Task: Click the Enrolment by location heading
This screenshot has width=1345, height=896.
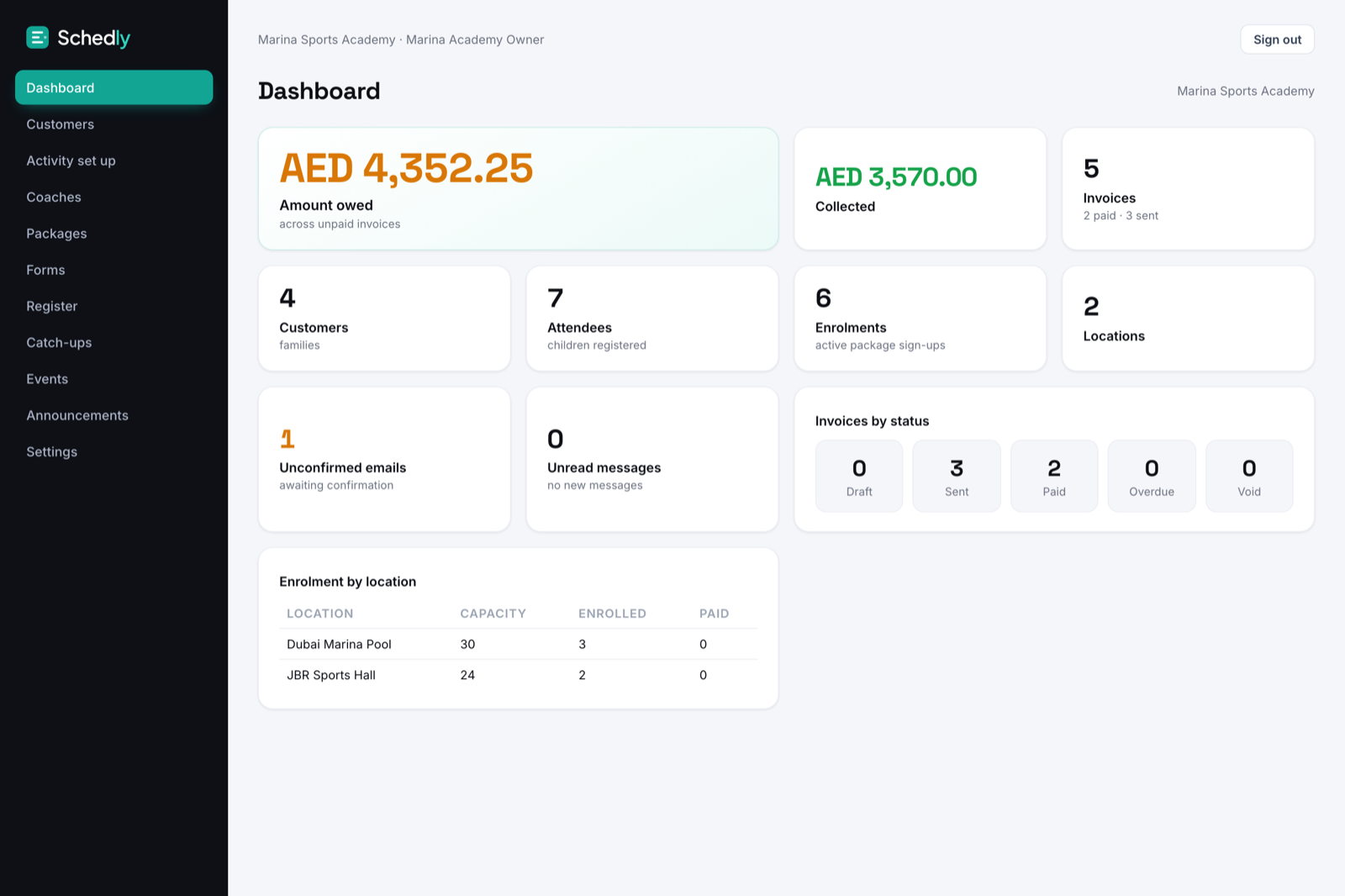Action: [x=347, y=582]
